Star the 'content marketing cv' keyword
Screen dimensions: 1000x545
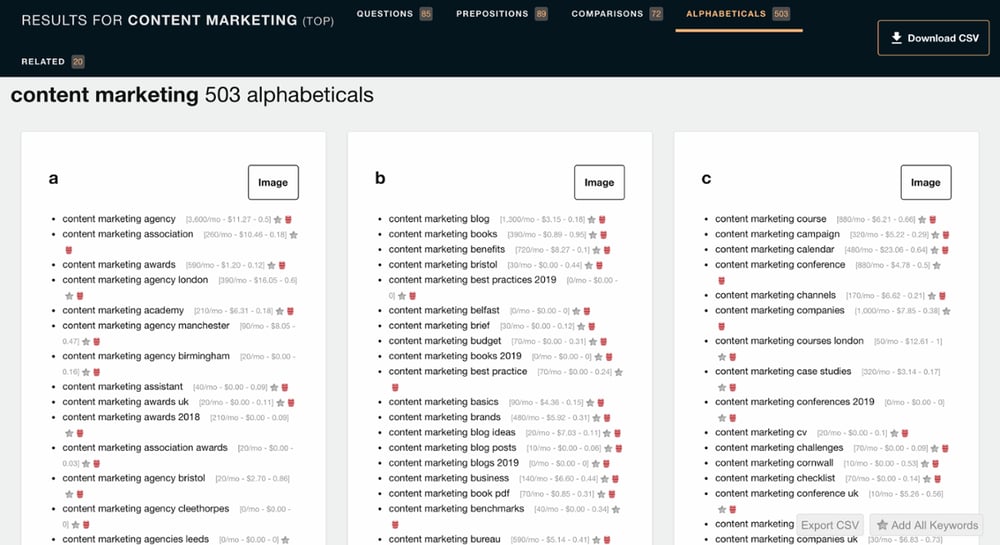pyautogui.click(x=894, y=433)
